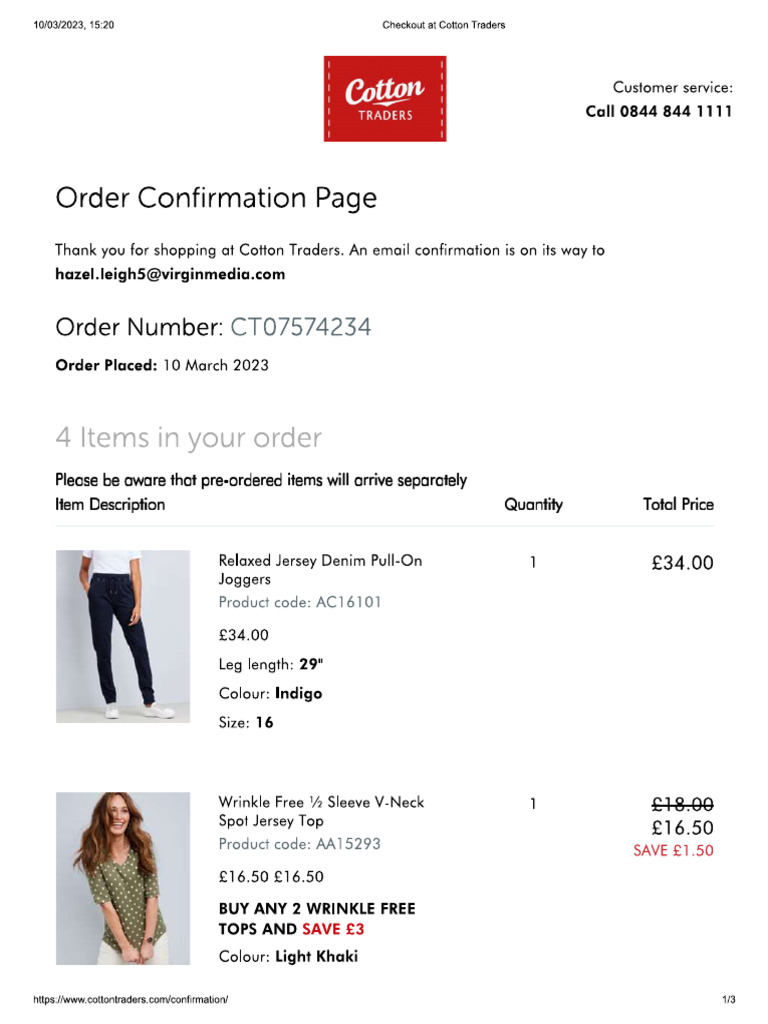Click the £34.00 total price for joggers
This screenshot has height=1024, width=768.
click(x=682, y=563)
